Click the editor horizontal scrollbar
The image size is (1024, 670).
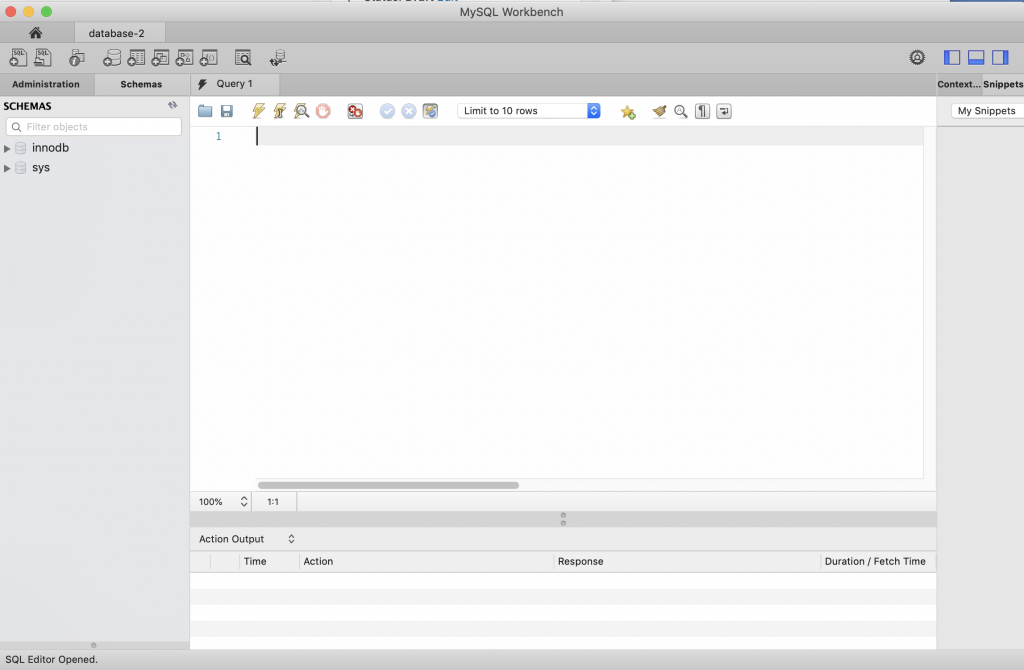click(x=389, y=485)
